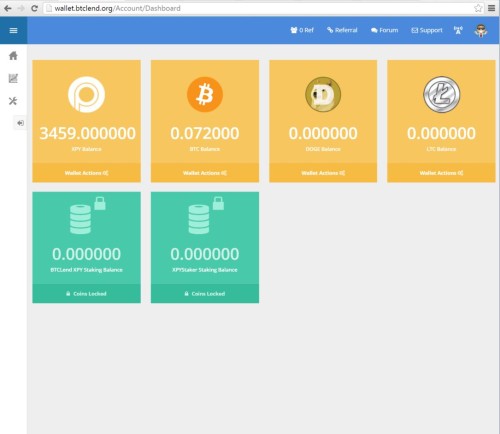Open the user avatar menu
500x434 pixels.
480,30
